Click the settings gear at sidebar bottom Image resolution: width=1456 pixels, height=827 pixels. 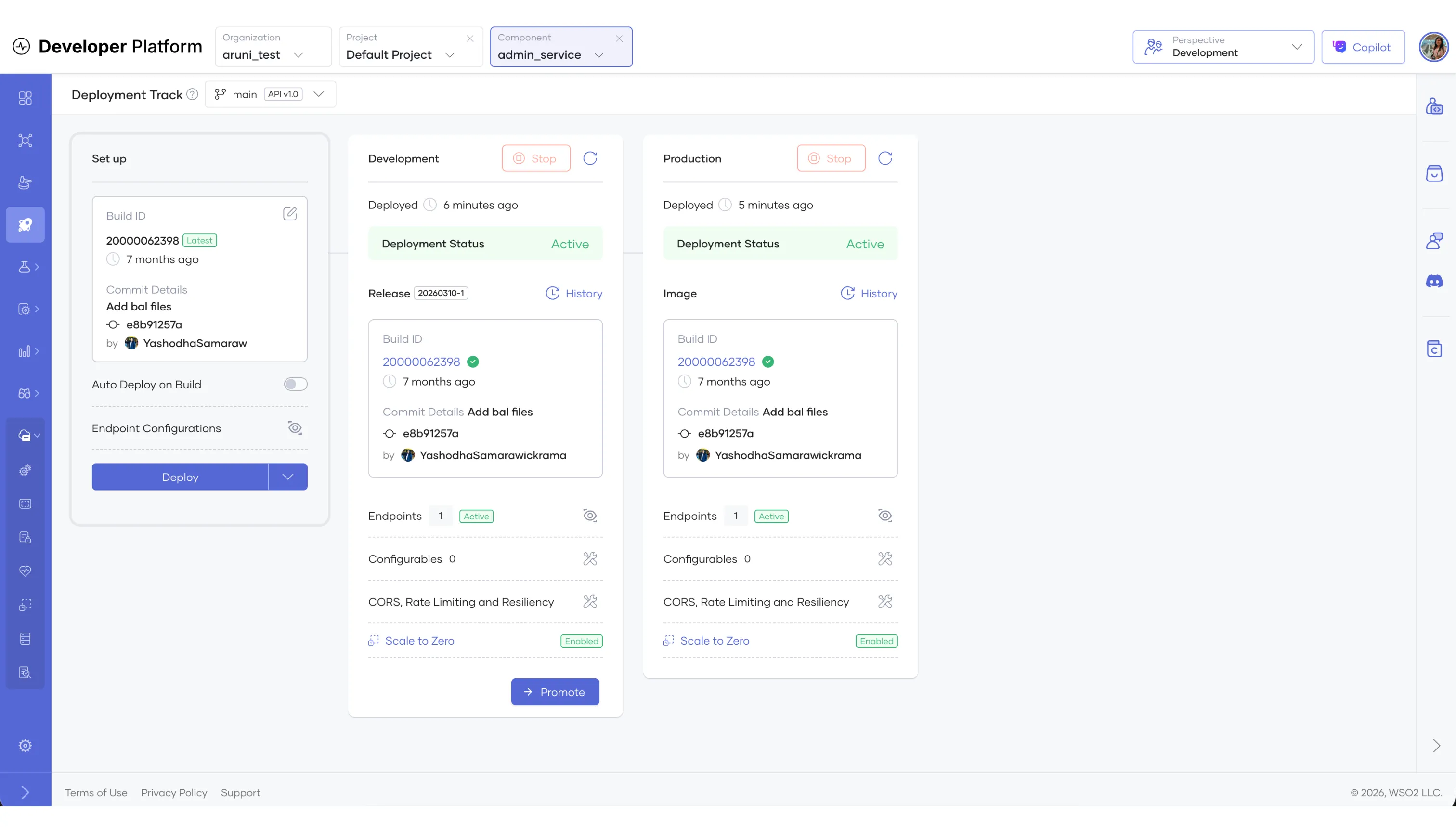(x=25, y=745)
